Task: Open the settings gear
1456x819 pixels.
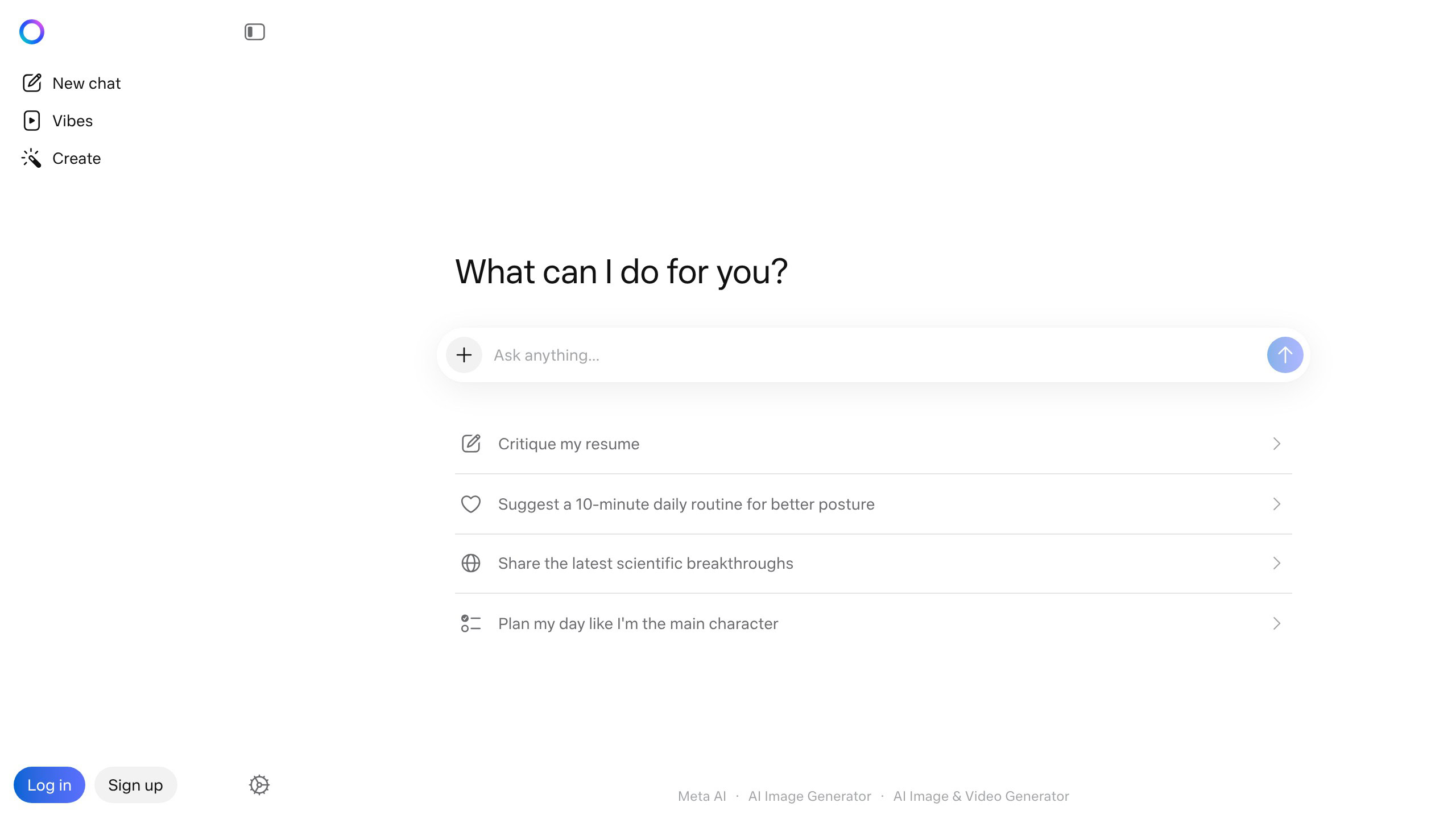Action: tap(259, 784)
